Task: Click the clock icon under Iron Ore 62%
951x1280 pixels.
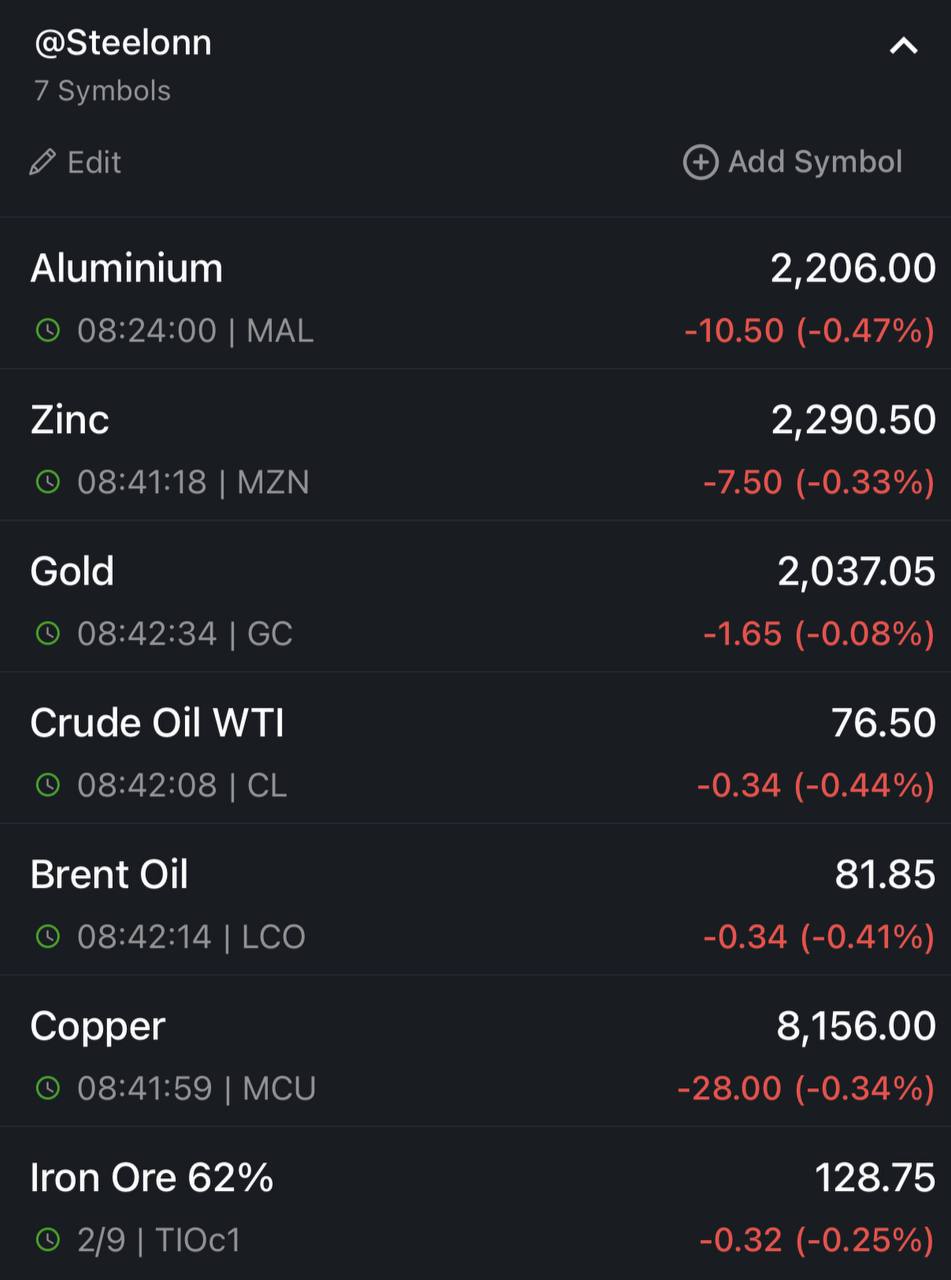Action: point(48,1240)
